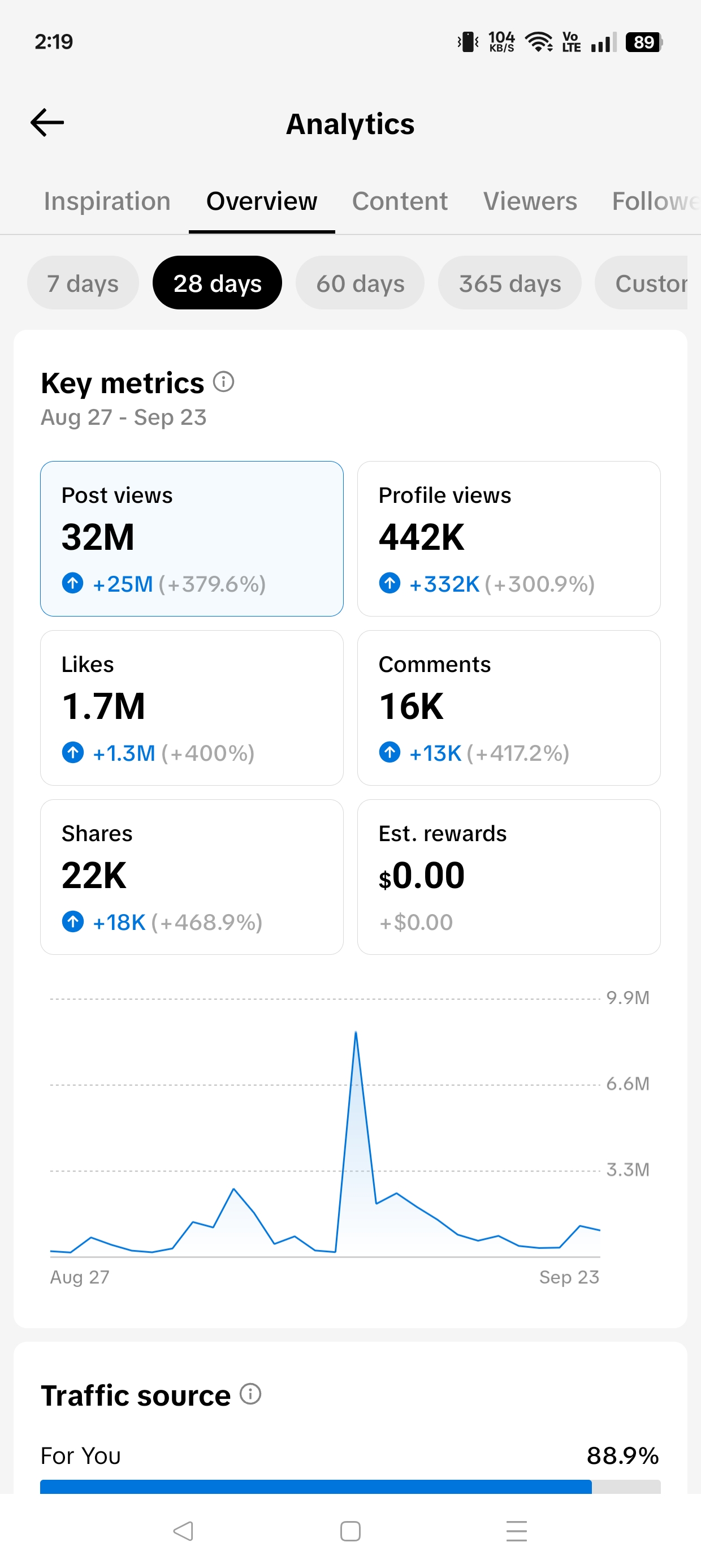Select the Profile views metric card
The width and height of the screenshot is (701, 1568).
(509, 539)
